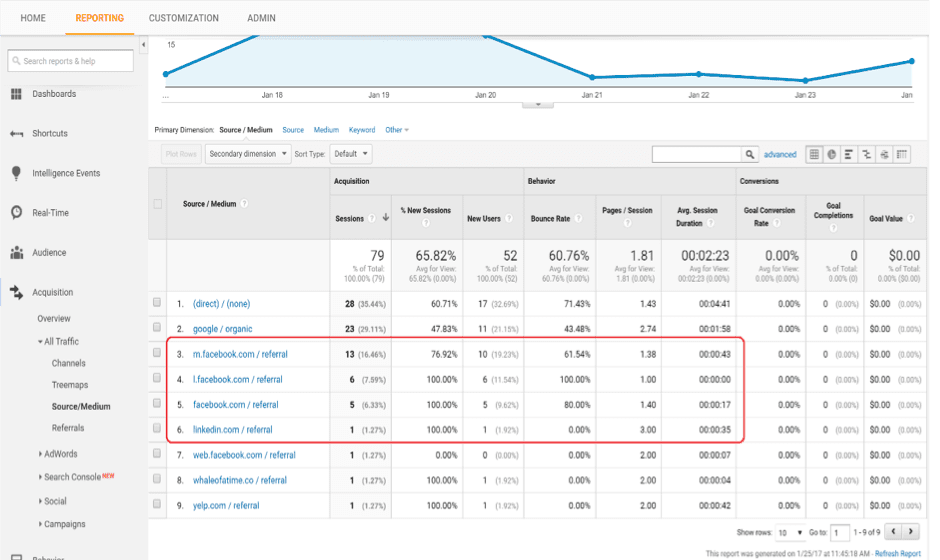Click the table search magnifier button
This screenshot has height=560, width=940.
pos(749,155)
